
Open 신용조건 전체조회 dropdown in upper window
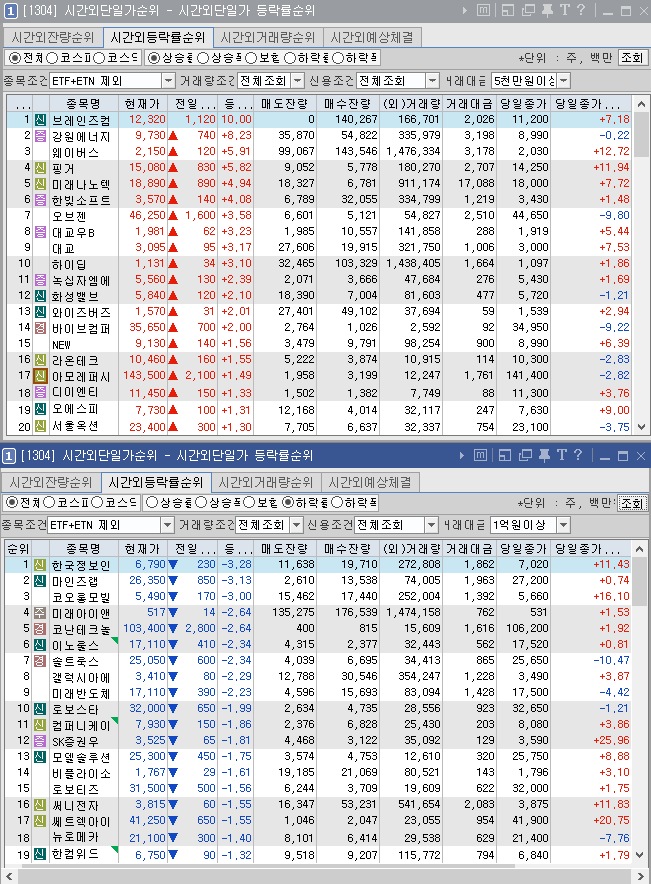pyautogui.click(x=432, y=81)
